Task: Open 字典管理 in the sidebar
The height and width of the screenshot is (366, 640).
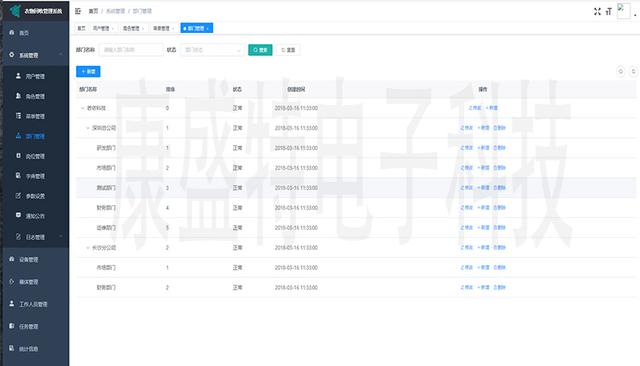Action: [35, 176]
